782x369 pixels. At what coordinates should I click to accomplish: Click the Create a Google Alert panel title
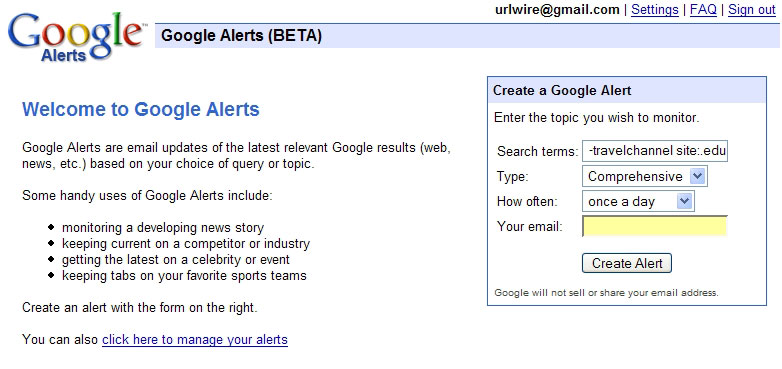click(562, 90)
